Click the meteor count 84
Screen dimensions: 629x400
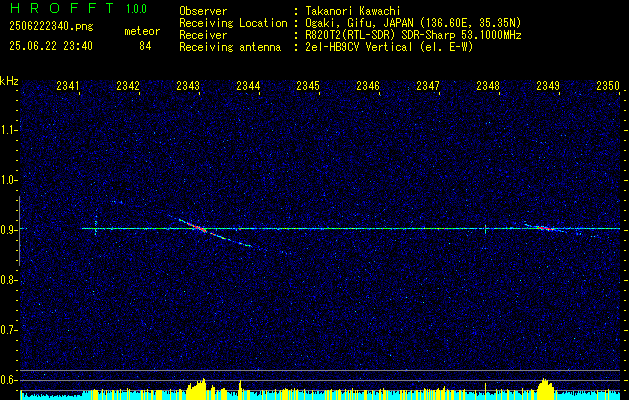(x=145, y=46)
